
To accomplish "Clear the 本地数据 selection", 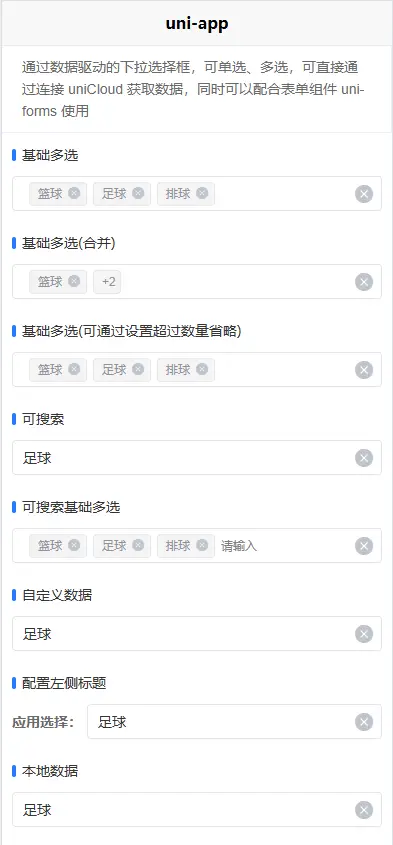I will point(364,809).
